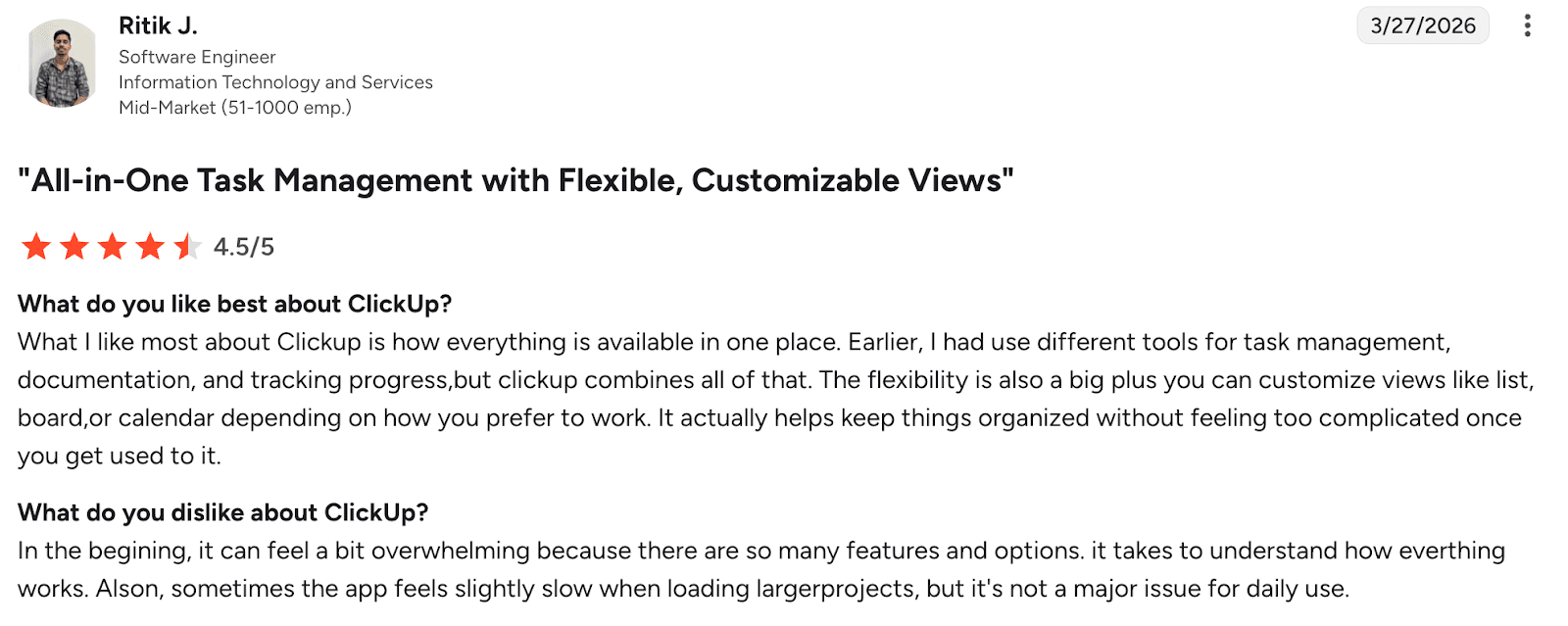Click the second rating star
Viewport: 1568px width, 626px height.
tap(74, 246)
